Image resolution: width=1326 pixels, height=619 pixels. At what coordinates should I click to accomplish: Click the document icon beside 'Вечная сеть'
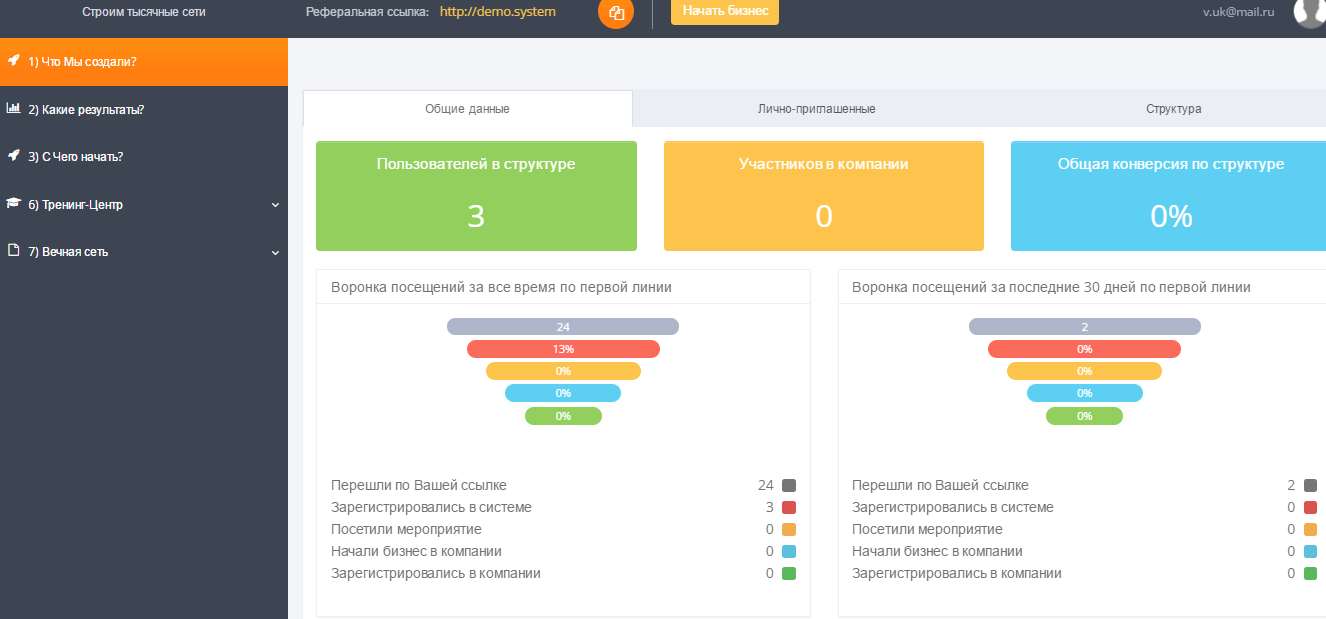pos(14,251)
